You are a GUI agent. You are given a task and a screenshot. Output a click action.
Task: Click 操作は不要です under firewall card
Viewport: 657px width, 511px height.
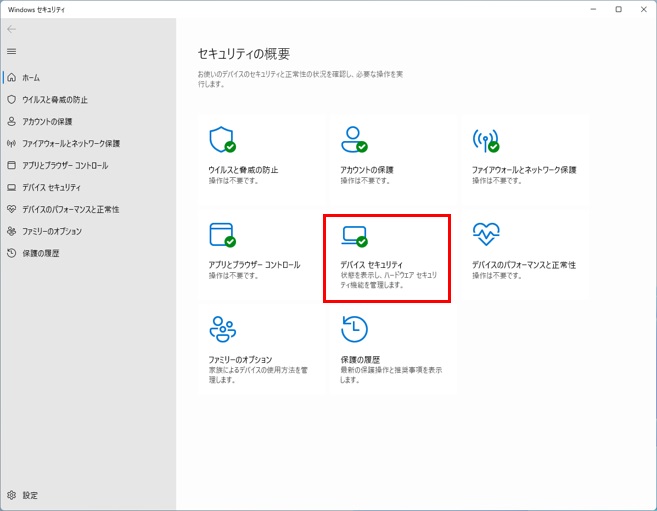click(497, 181)
